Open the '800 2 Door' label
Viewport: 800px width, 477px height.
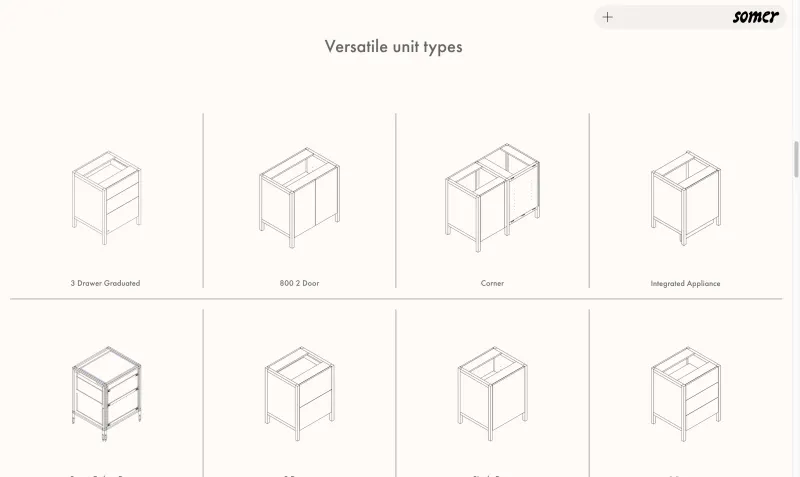pos(299,283)
